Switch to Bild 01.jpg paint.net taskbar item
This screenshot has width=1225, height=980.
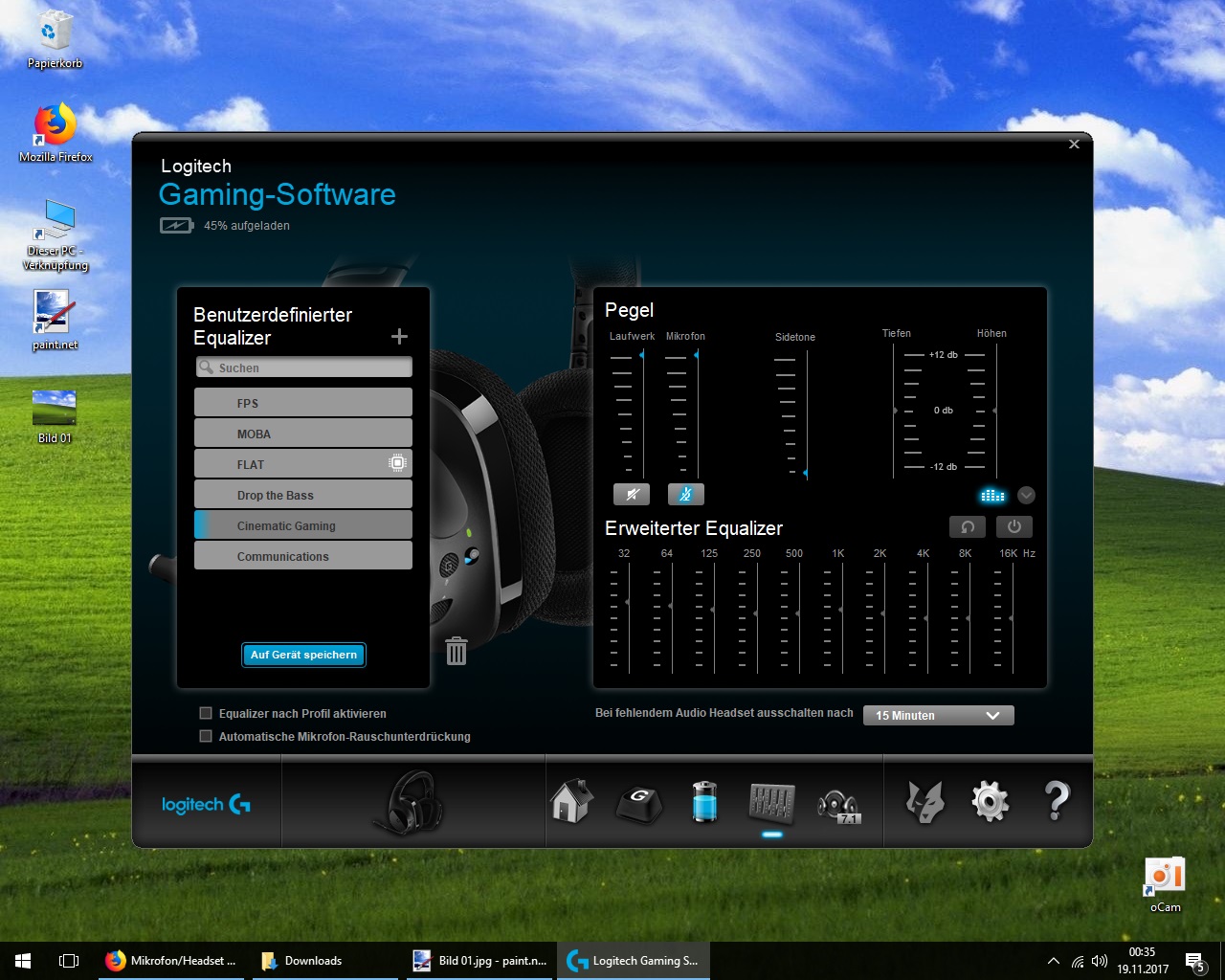480,961
